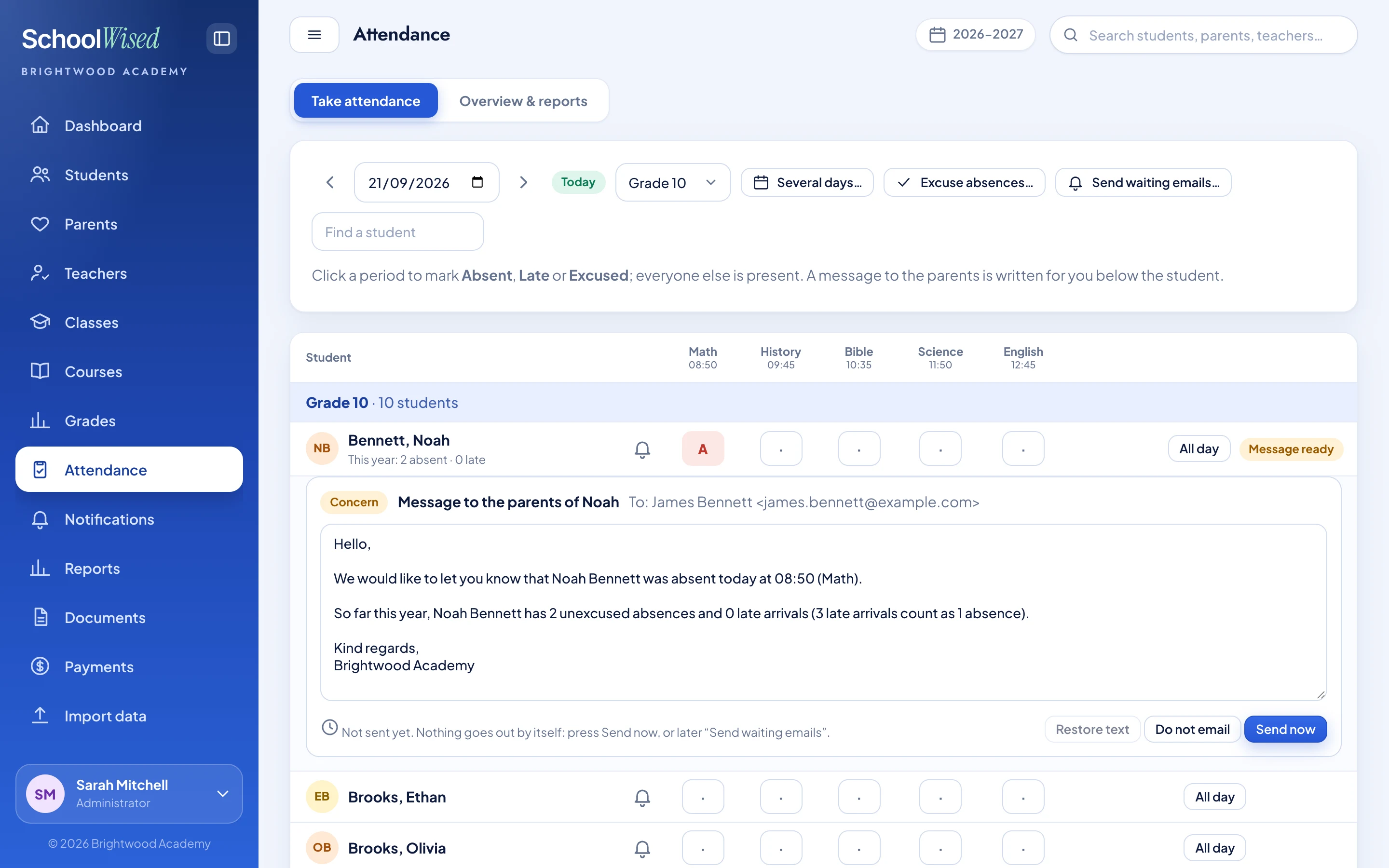Click the Several days... button
This screenshot has height=868, width=1389.
click(807, 183)
